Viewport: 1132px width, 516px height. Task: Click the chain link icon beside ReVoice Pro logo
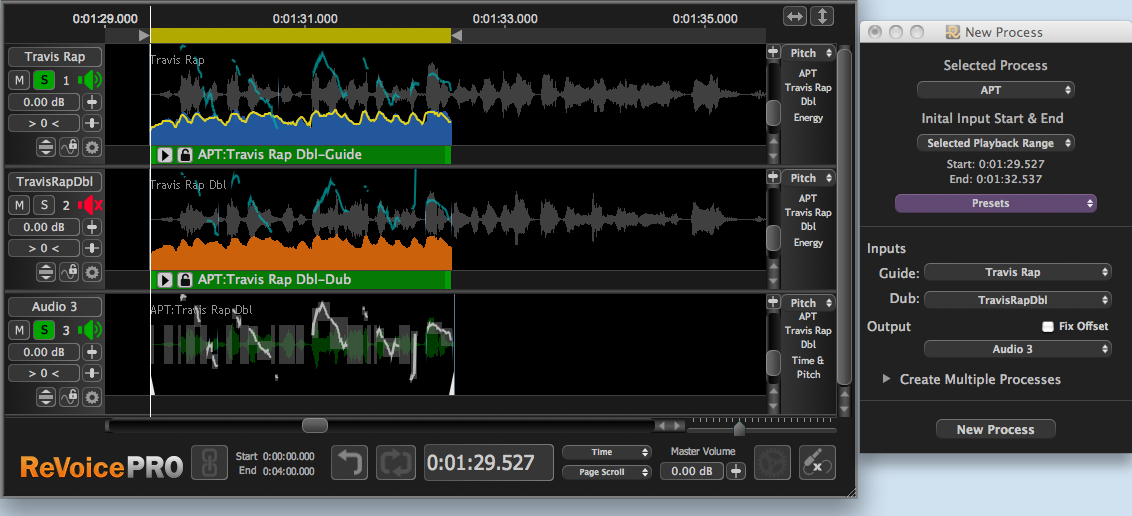click(209, 463)
